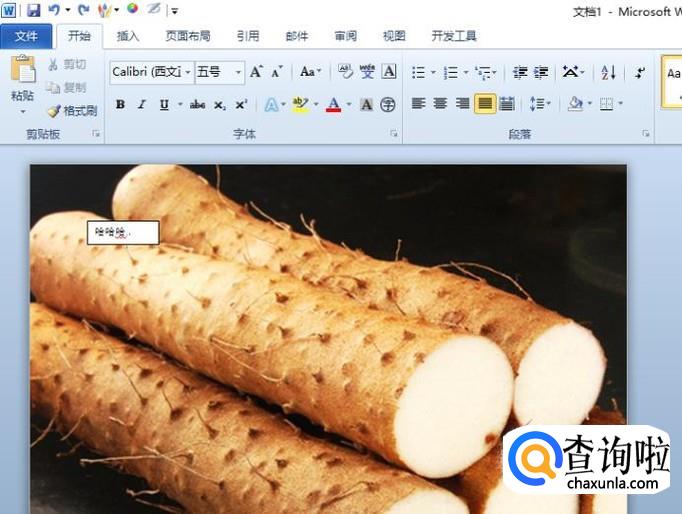This screenshot has height=514, width=682.
Task: Toggle superscript formatting
Action: tap(241, 105)
